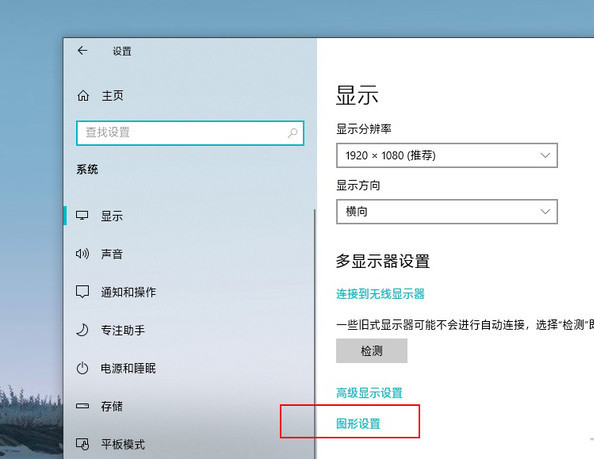Click the monitor icon beside 显示
Screen dimensions: 594x459
click(82, 215)
